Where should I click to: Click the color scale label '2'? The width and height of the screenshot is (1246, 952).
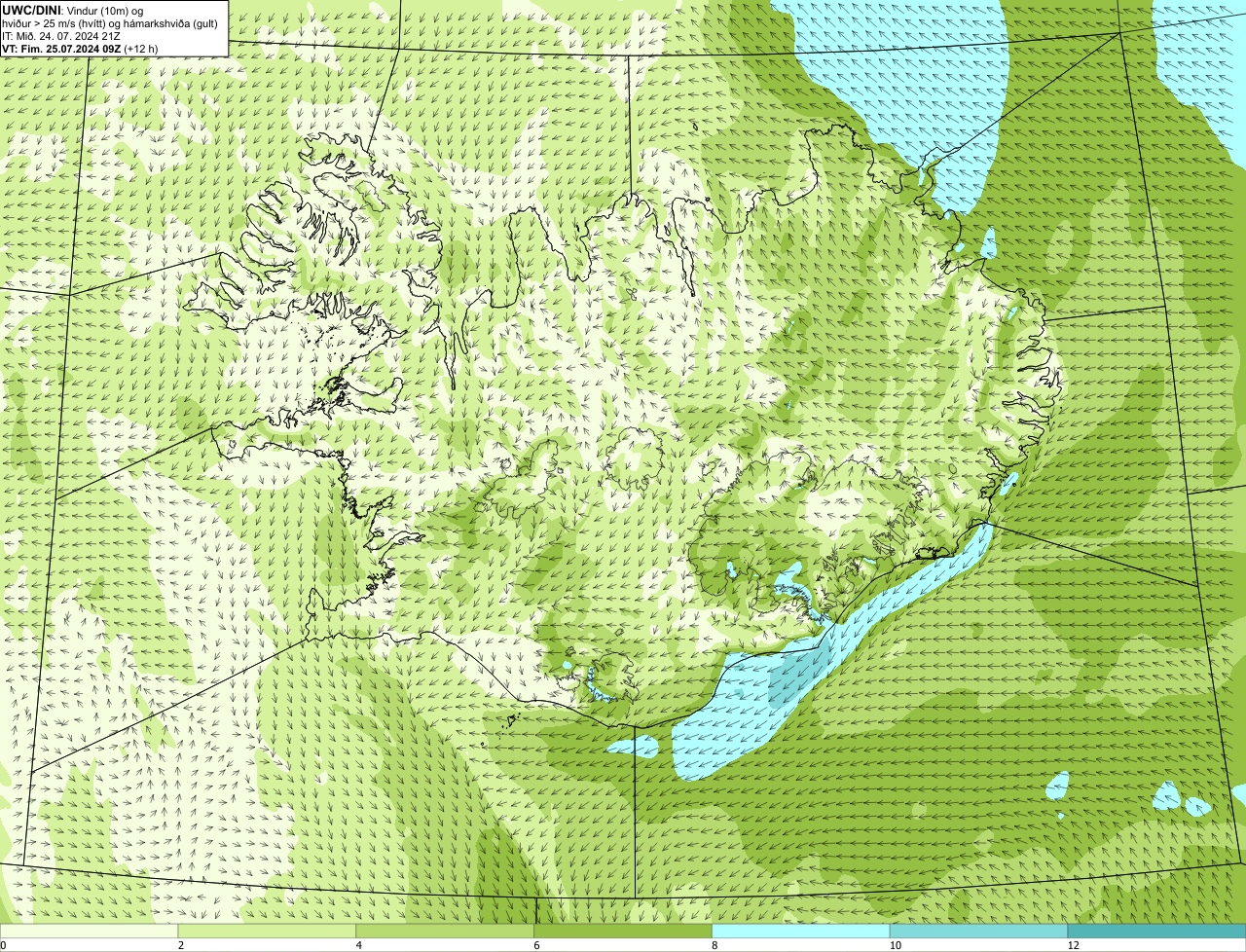pos(181,945)
